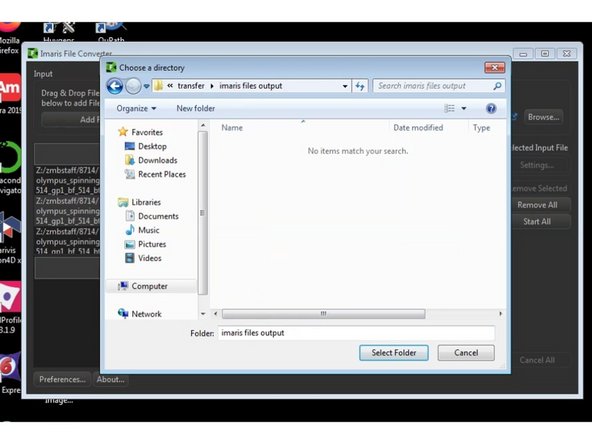Open the Organize menu
The image size is (592, 444).
(136, 108)
